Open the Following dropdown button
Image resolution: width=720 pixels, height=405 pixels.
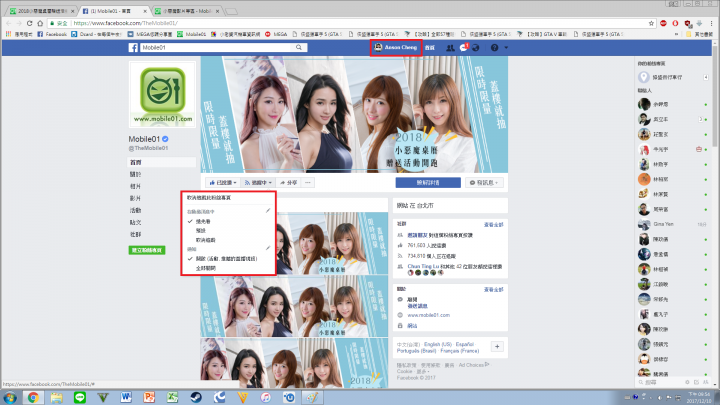click(258, 183)
